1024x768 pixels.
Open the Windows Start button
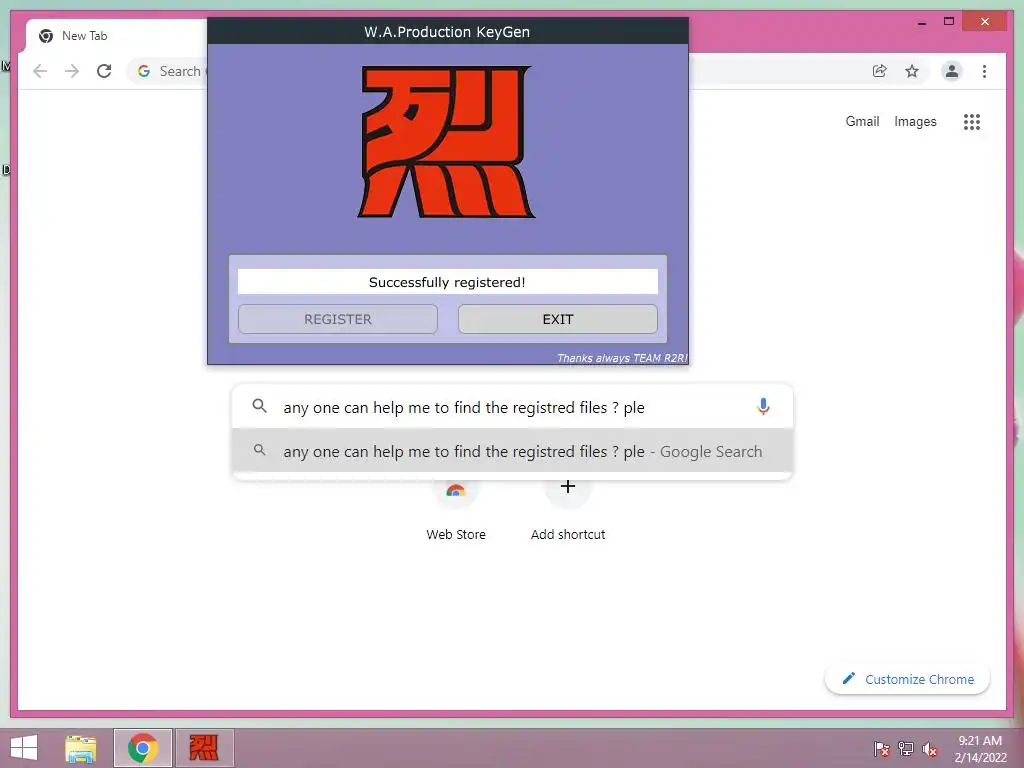click(24, 748)
